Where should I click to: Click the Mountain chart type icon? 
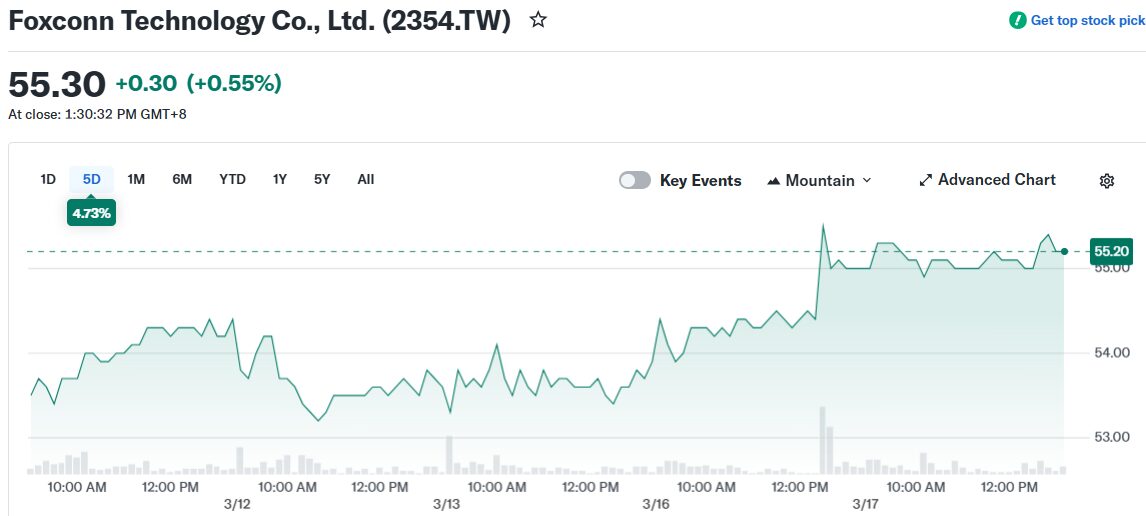(773, 181)
